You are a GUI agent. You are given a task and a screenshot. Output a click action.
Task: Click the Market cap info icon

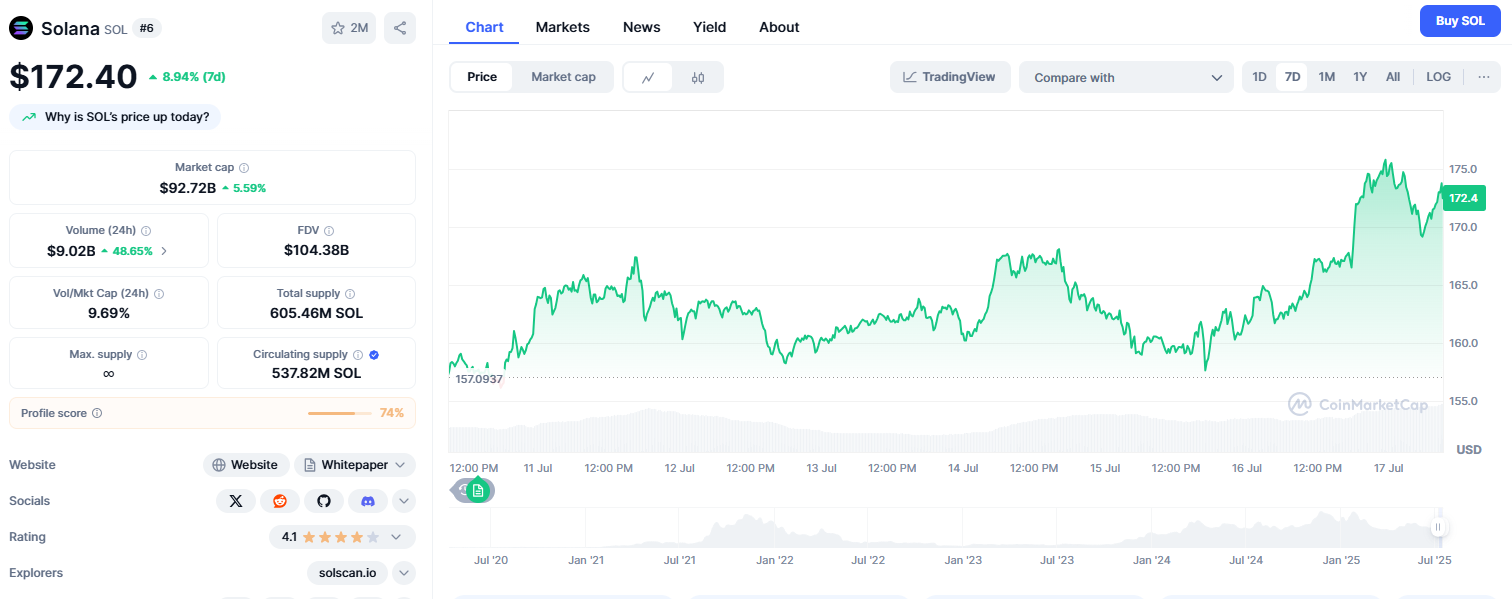coord(244,168)
